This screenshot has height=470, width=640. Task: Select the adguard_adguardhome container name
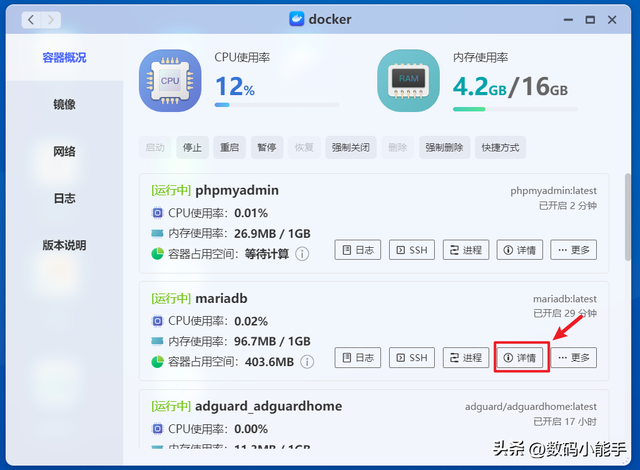pos(269,406)
